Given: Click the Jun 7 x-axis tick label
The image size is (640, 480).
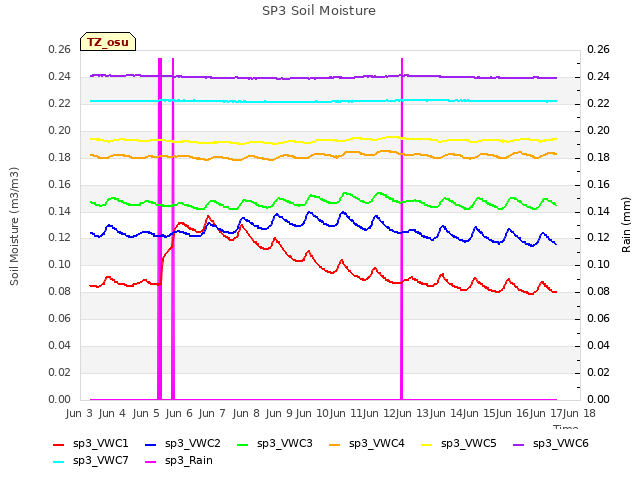Looking at the screenshot, I should coord(212,413).
